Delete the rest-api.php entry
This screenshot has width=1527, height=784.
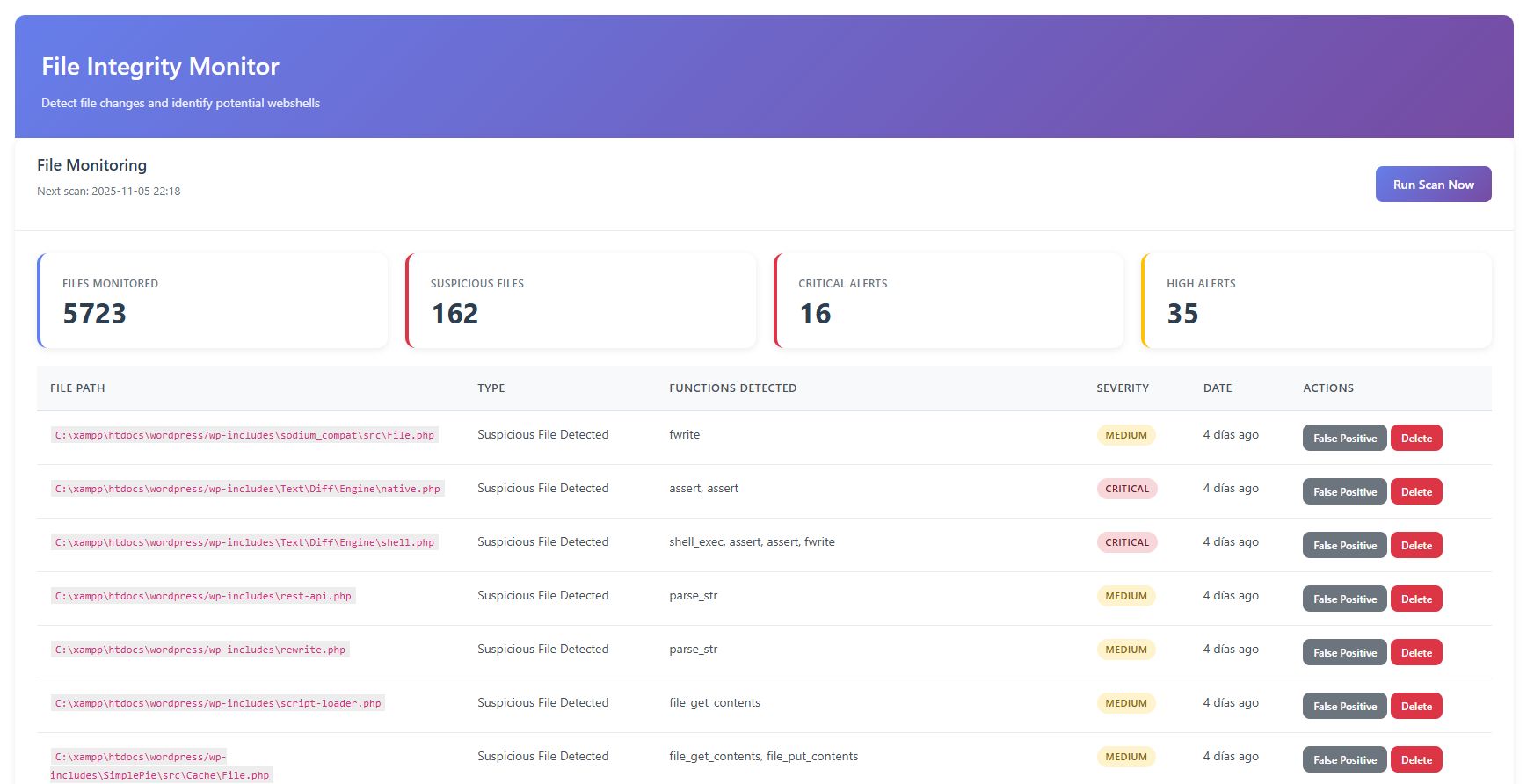(1415, 599)
